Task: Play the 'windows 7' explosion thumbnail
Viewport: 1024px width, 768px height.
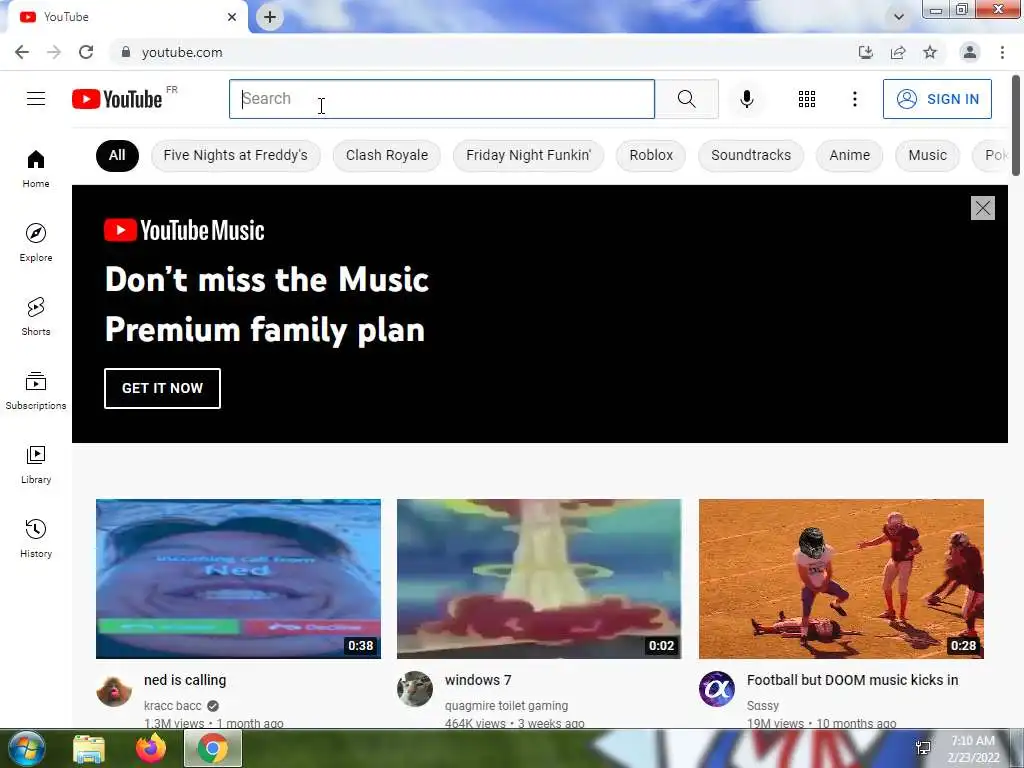Action: (x=539, y=579)
